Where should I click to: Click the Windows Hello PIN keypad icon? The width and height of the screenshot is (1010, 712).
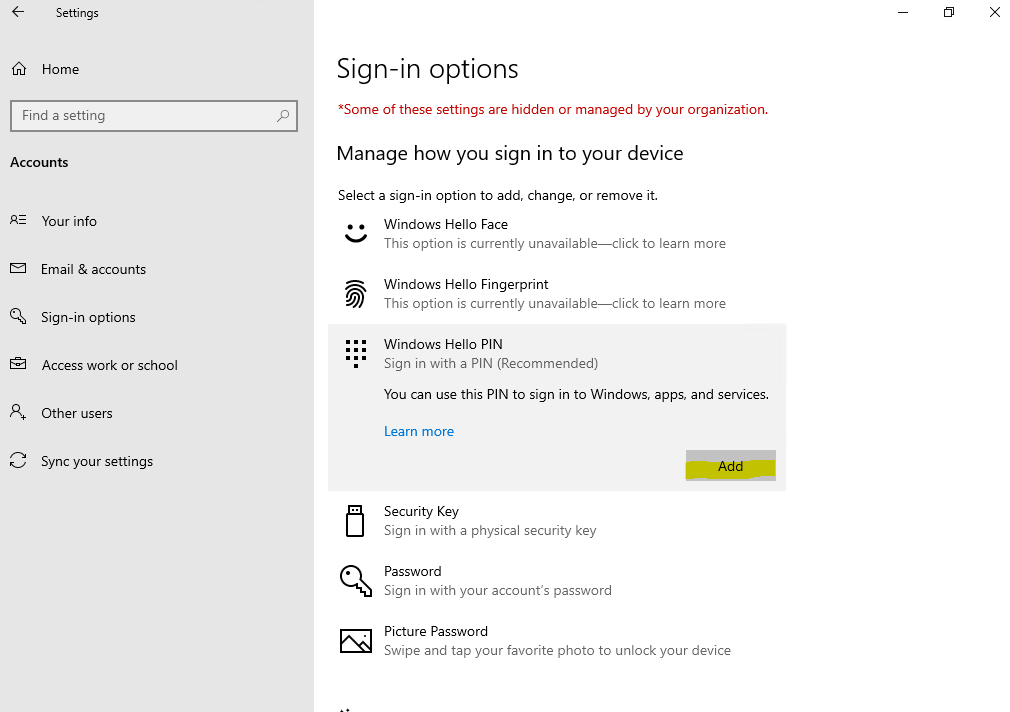pyautogui.click(x=356, y=354)
